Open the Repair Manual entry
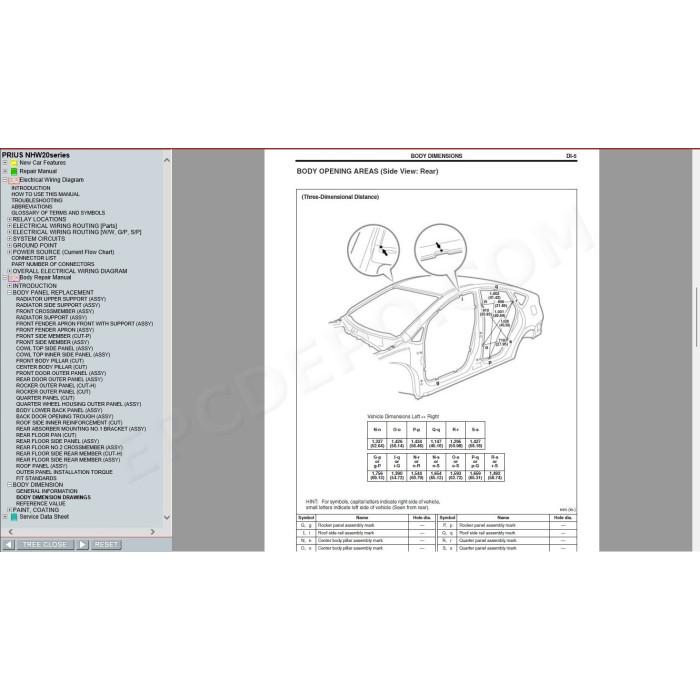700x700 pixels. point(38,171)
